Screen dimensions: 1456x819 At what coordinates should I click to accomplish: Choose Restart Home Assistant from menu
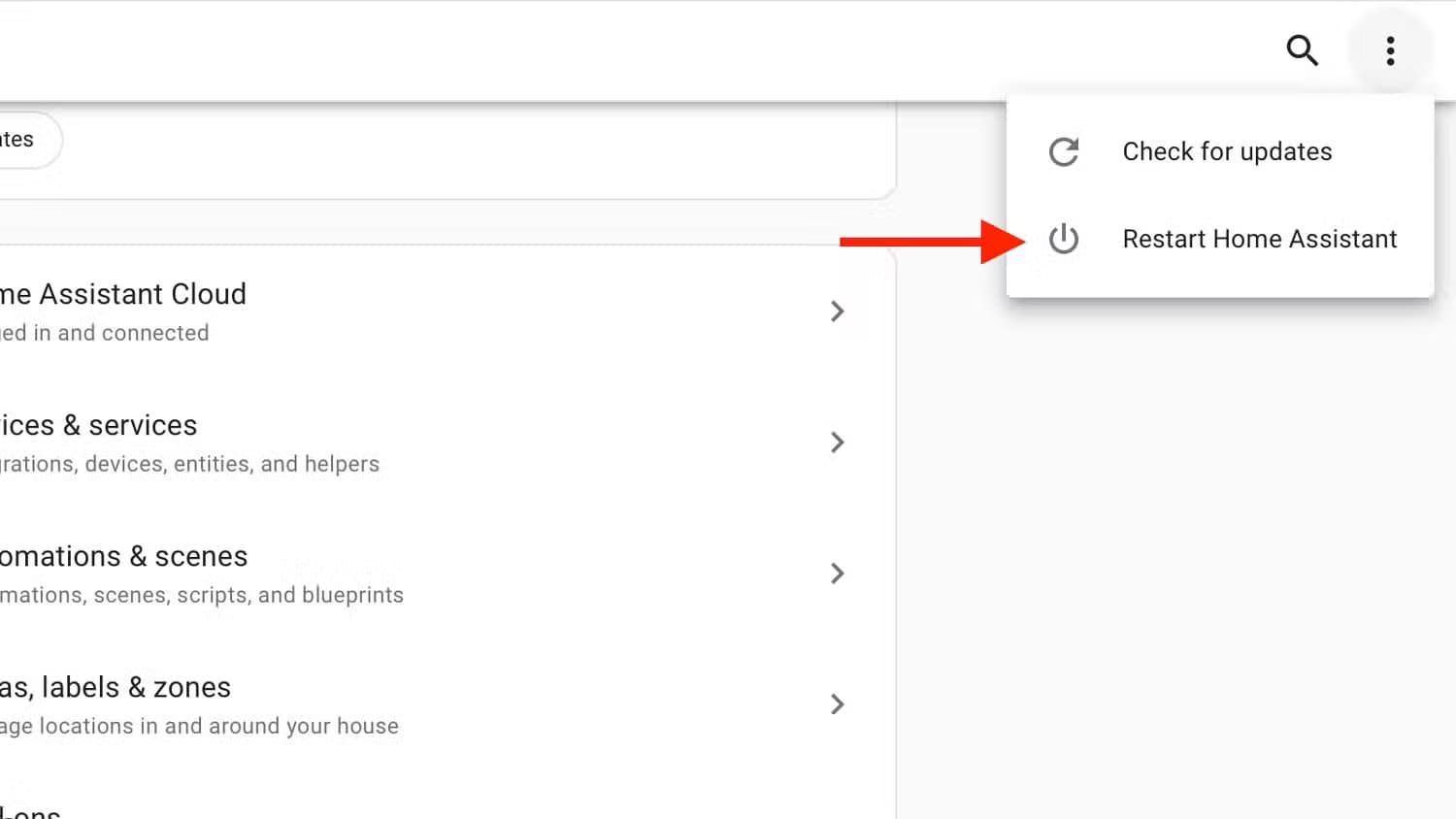[1220, 239]
